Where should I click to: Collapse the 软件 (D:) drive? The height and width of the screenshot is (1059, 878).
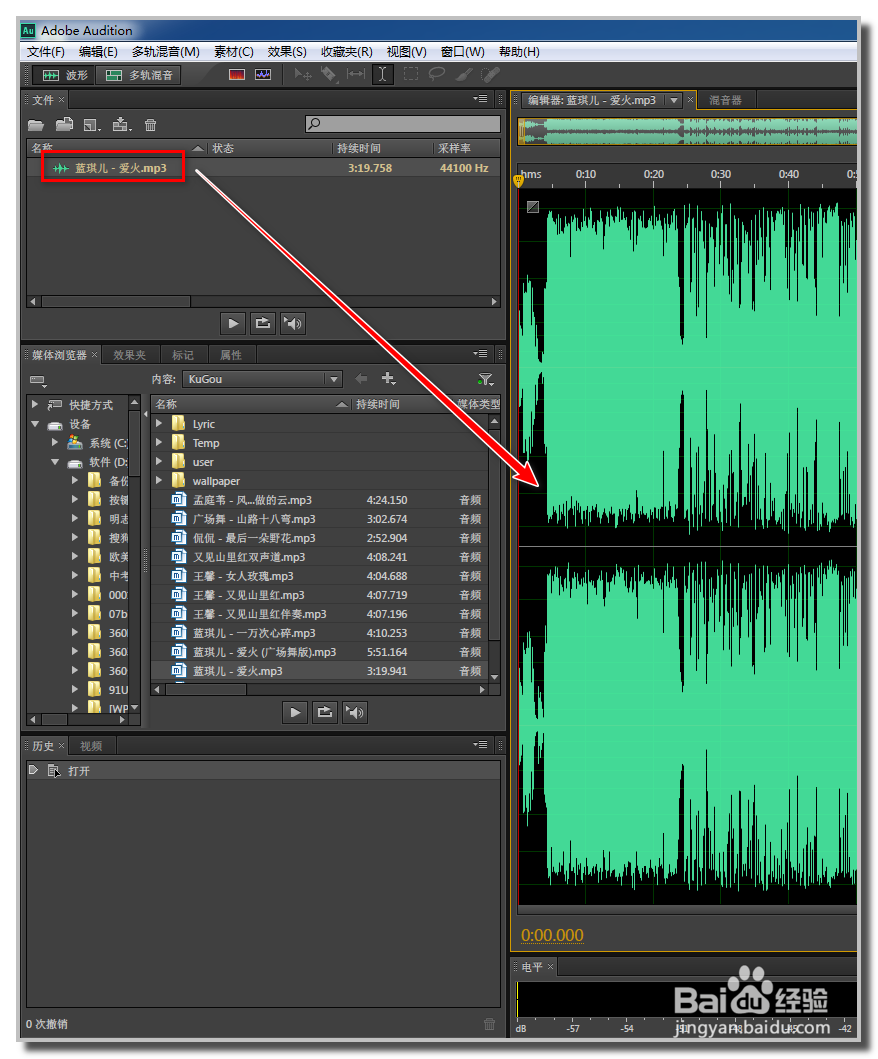pos(55,462)
